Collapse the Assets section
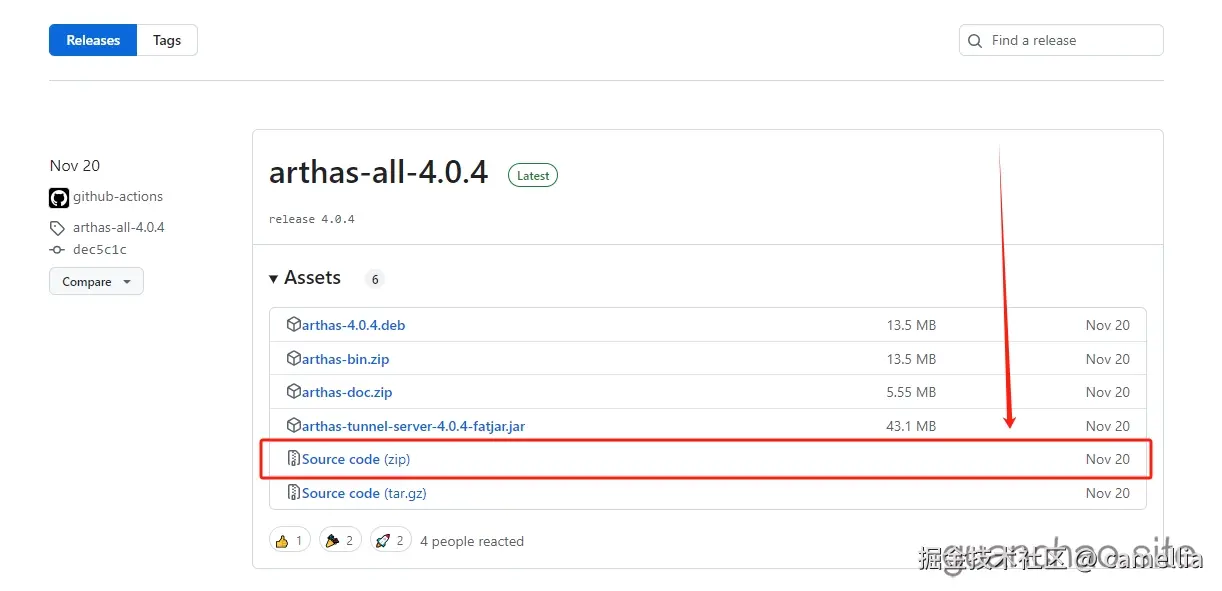The image size is (1222, 591). [305, 278]
